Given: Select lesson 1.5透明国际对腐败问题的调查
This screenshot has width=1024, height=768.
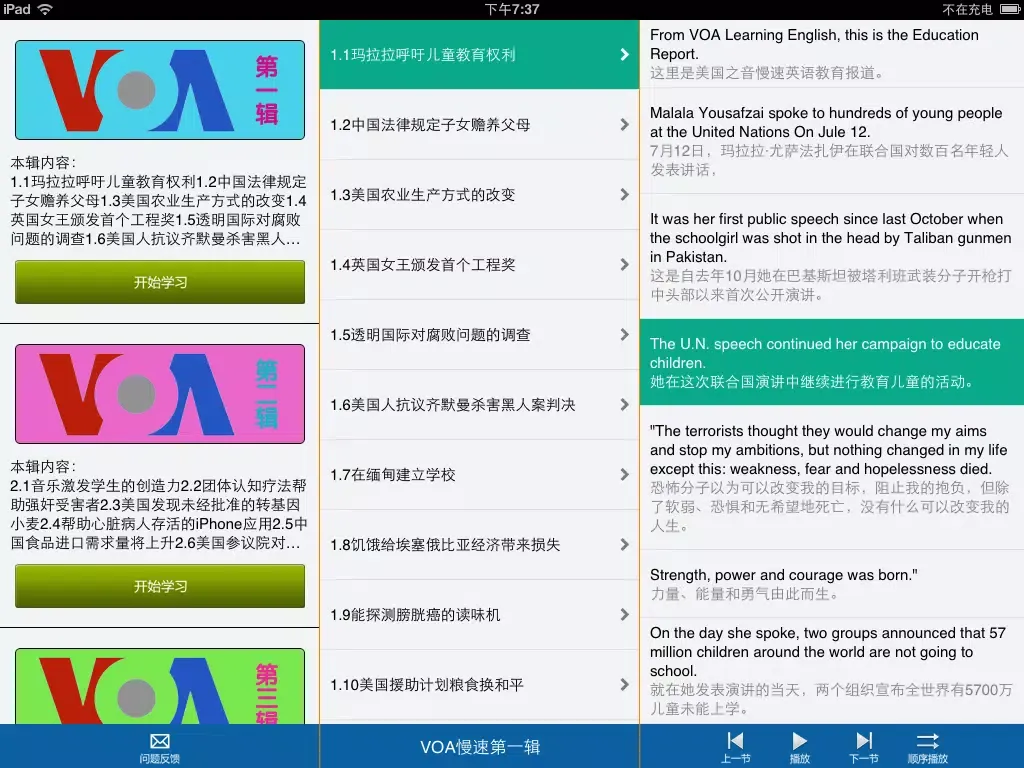Looking at the screenshot, I should [x=479, y=334].
